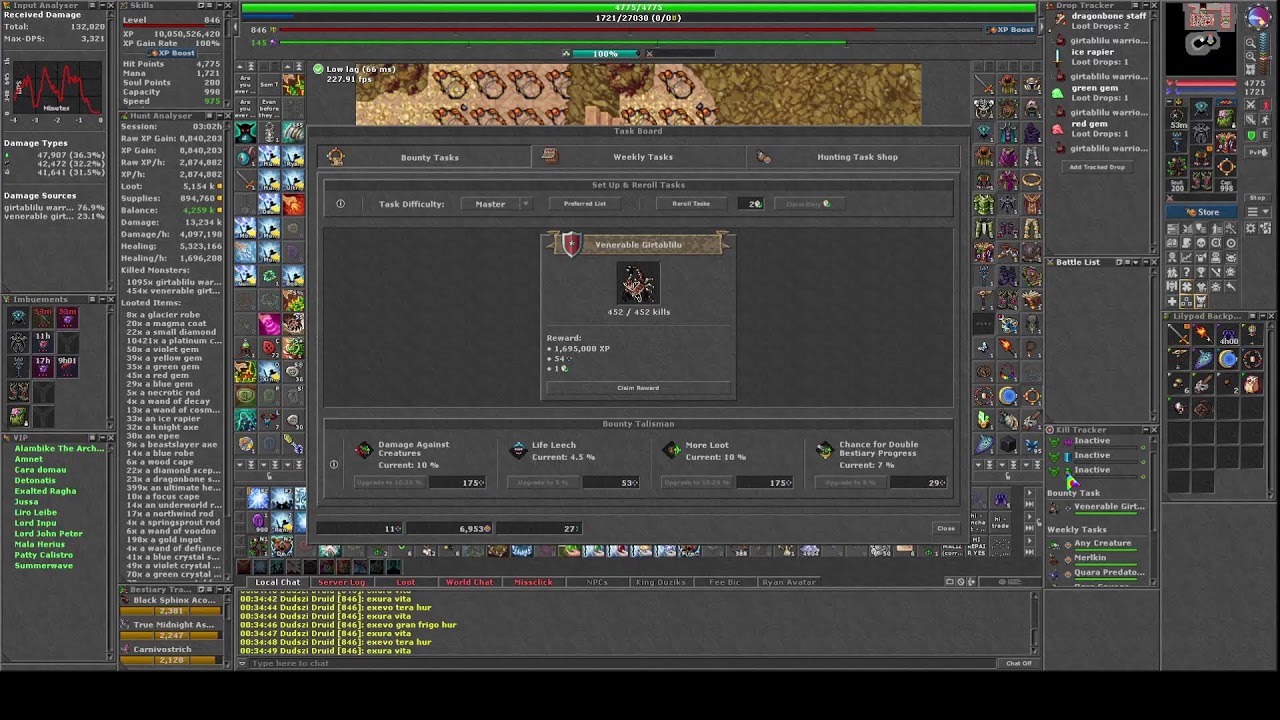Image resolution: width=1280 pixels, height=720 pixels.
Task: Click the minimap view
Action: click(x=1203, y=38)
